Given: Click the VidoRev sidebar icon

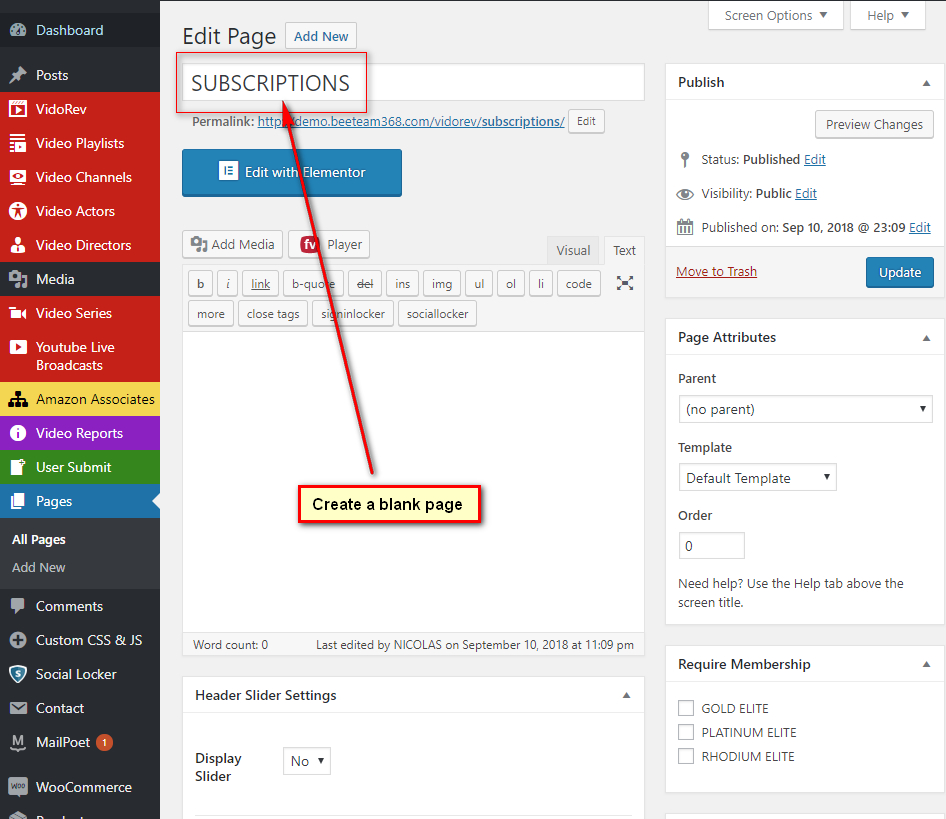Looking at the screenshot, I should tap(18, 109).
